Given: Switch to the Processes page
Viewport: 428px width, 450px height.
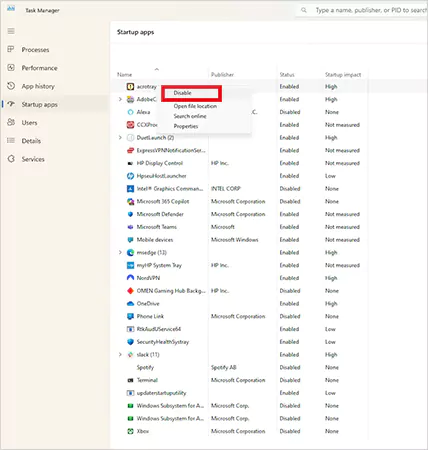Looking at the screenshot, I should [x=35, y=50].
